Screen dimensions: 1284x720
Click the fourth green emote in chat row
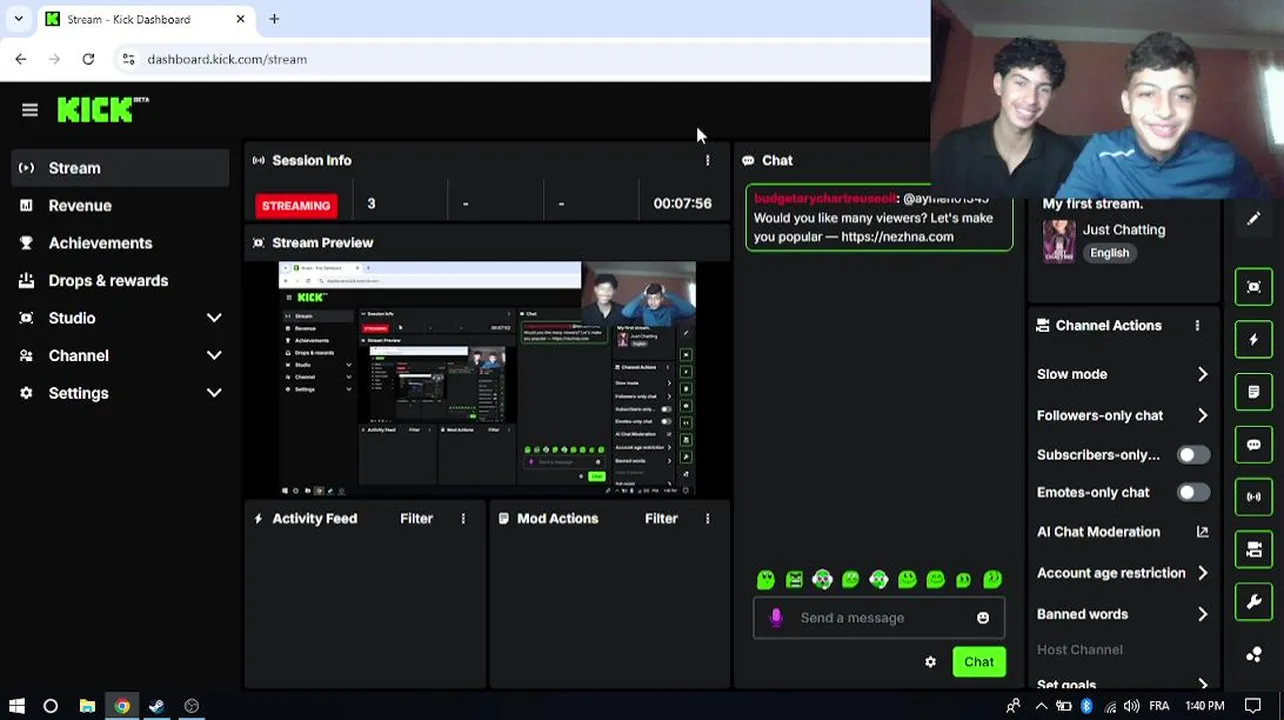coord(850,579)
